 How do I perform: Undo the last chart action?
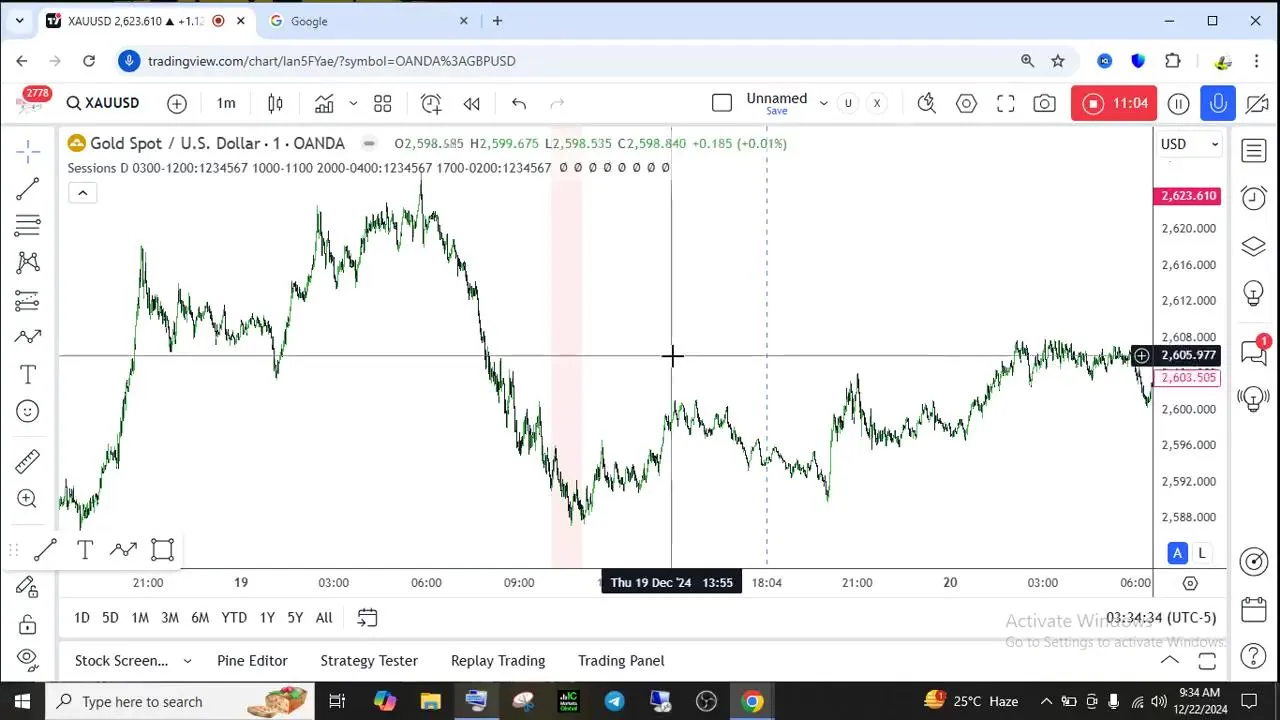click(x=519, y=103)
